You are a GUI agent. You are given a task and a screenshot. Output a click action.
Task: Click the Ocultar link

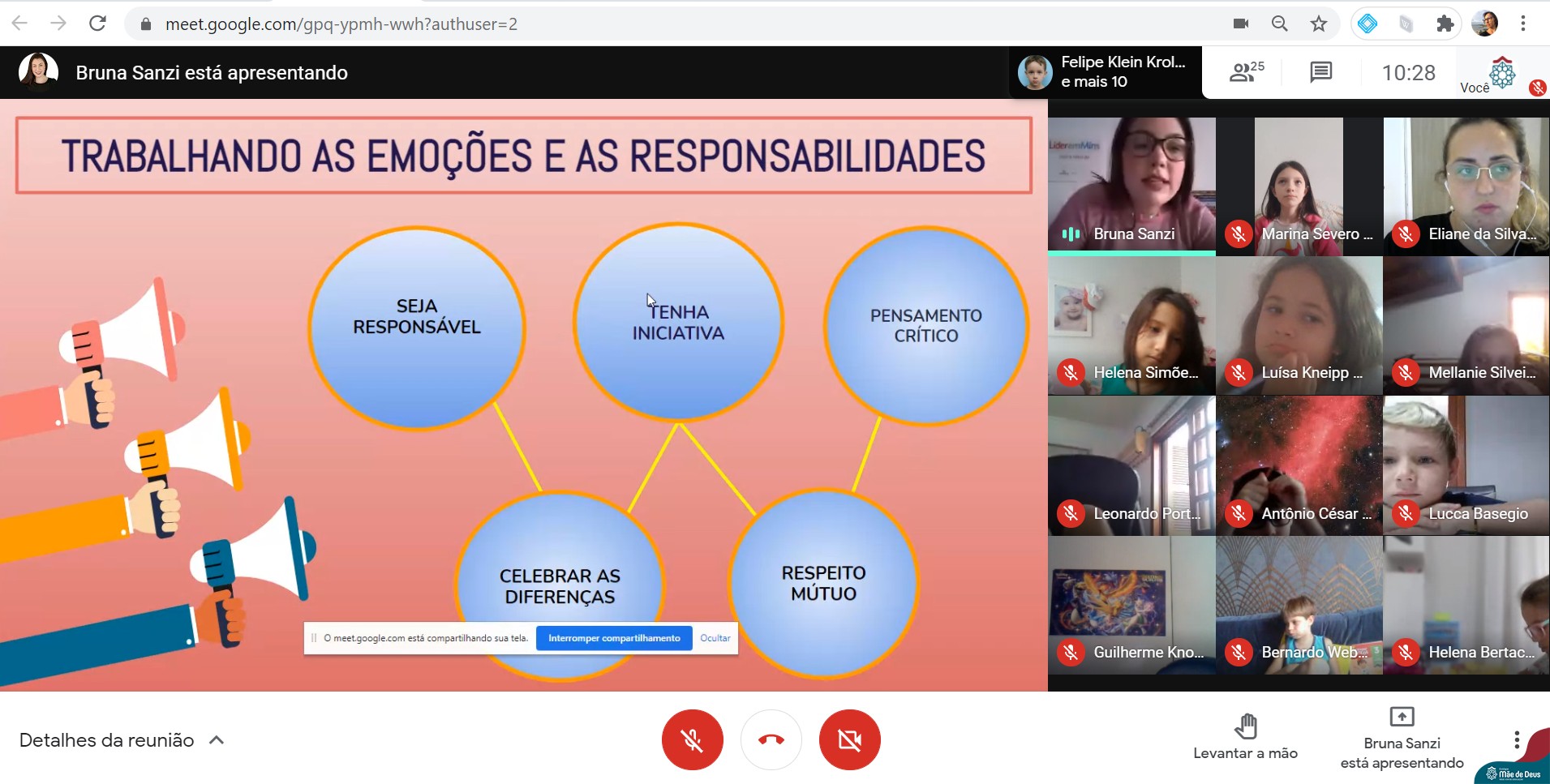715,638
